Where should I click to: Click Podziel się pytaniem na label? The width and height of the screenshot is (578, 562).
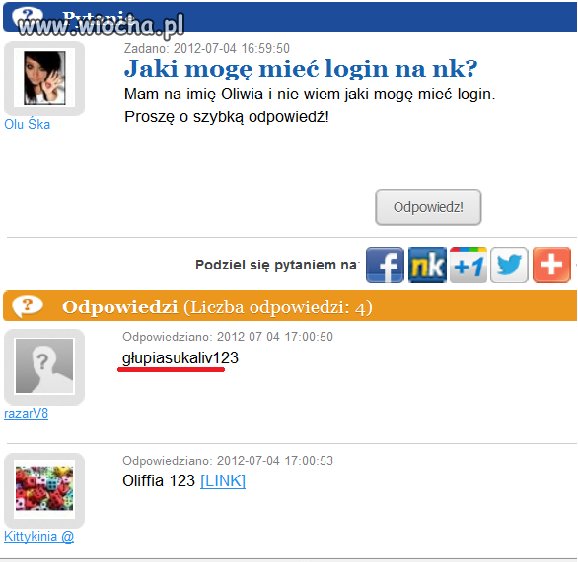pyautogui.click(x=276, y=265)
